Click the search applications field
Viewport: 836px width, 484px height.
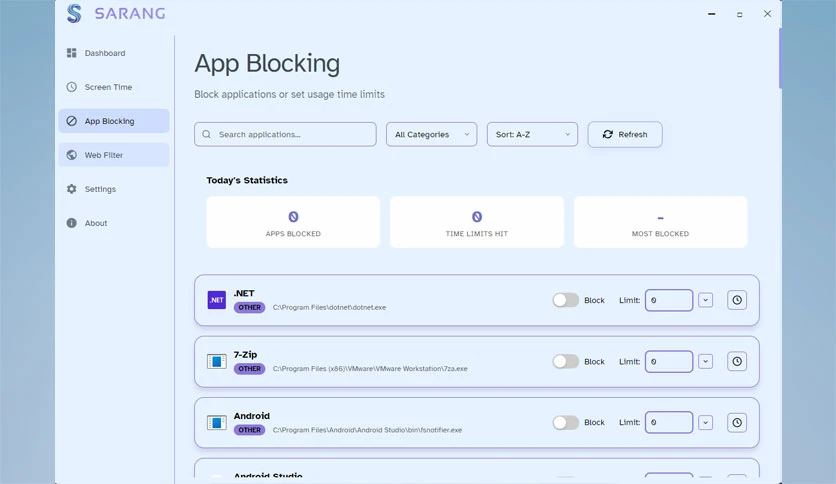coord(285,134)
